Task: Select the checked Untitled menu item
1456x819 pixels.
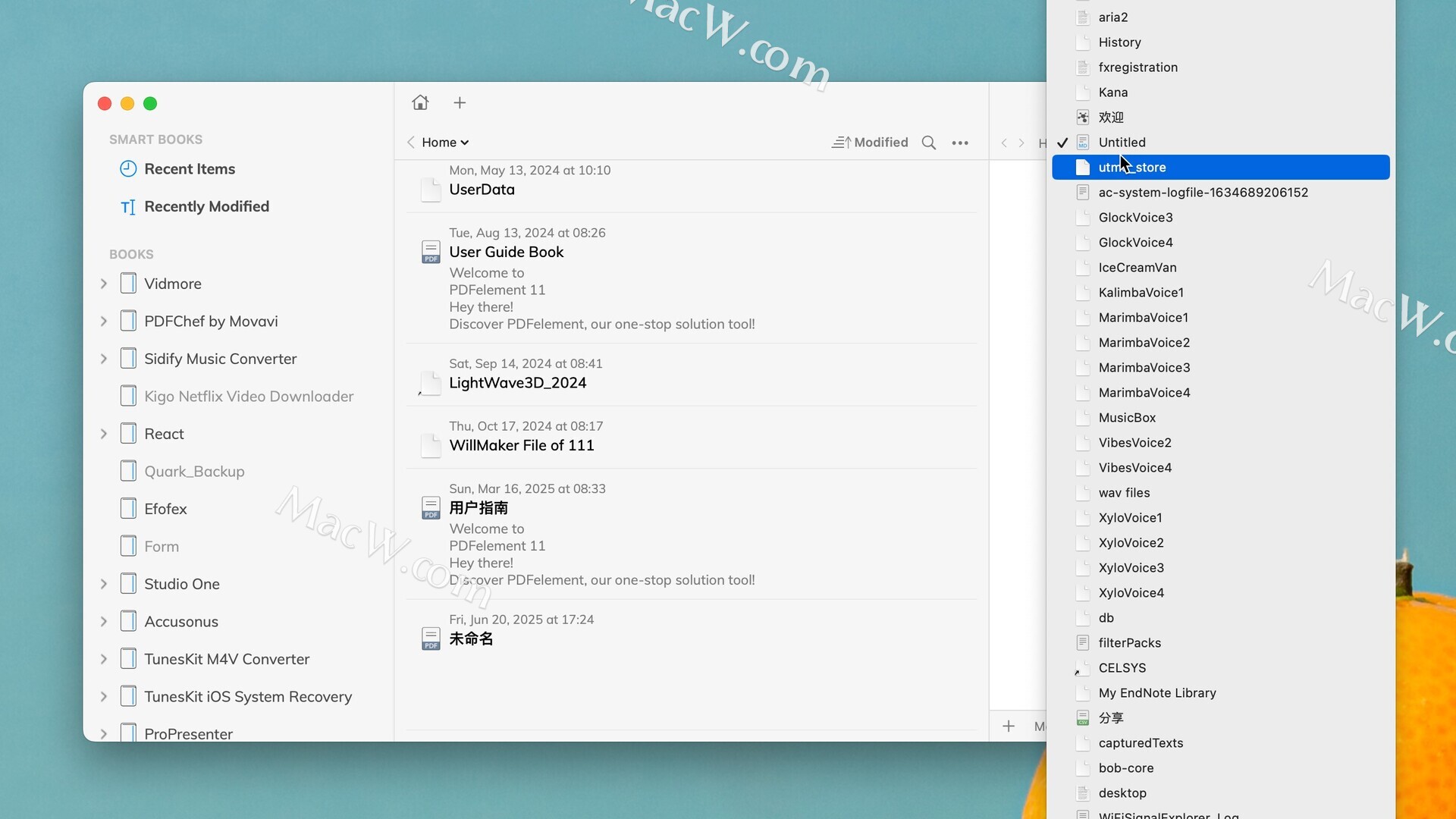Action: [x=1221, y=142]
